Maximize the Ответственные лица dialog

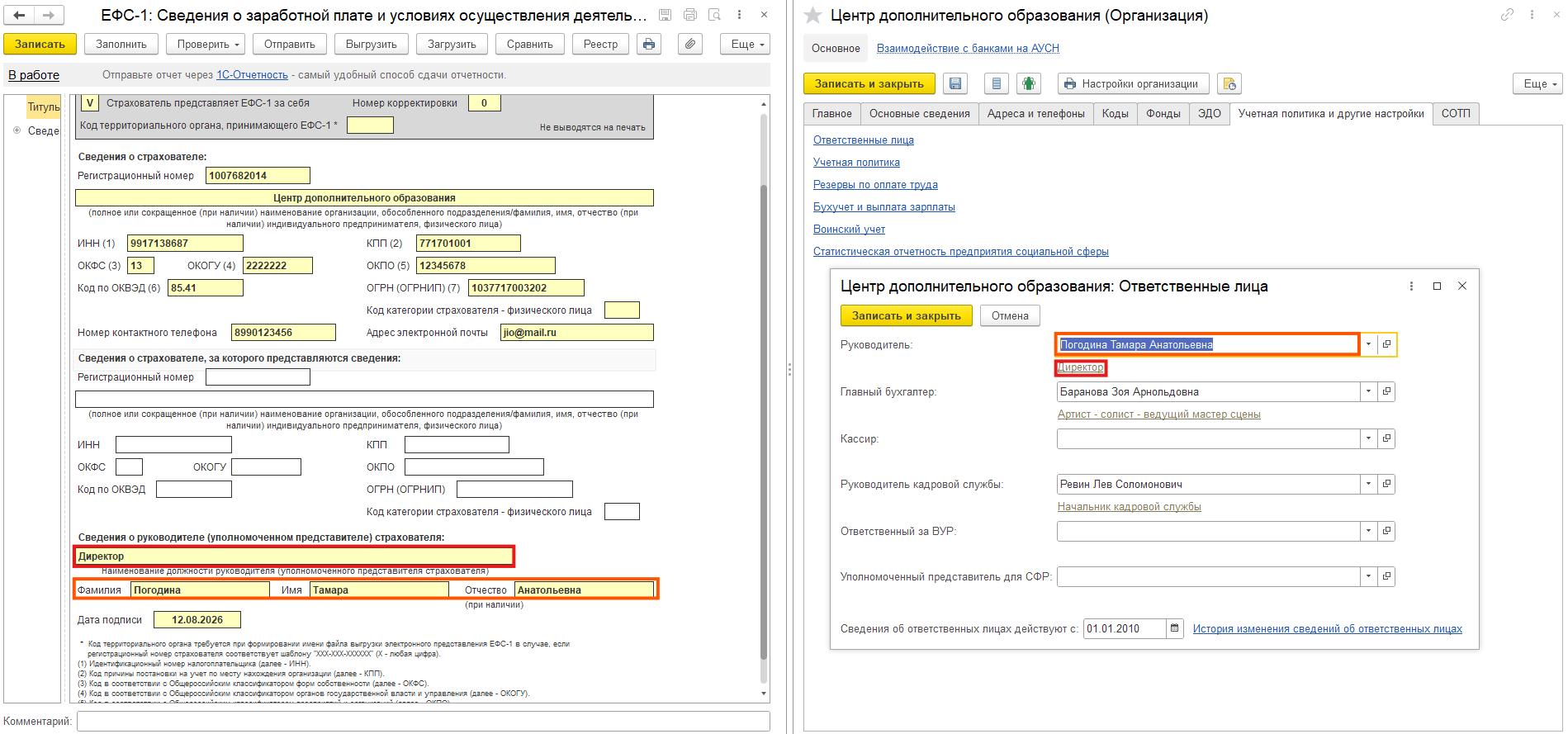click(x=1437, y=286)
